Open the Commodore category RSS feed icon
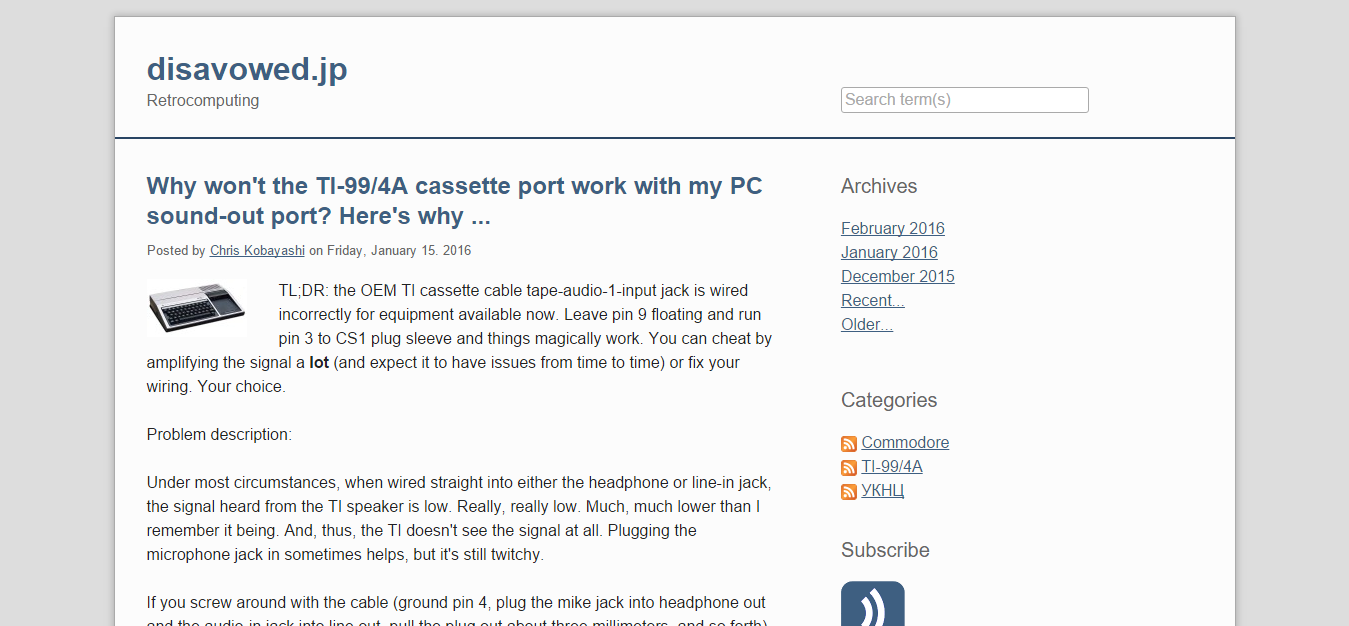This screenshot has width=1349, height=626. pyautogui.click(x=849, y=444)
